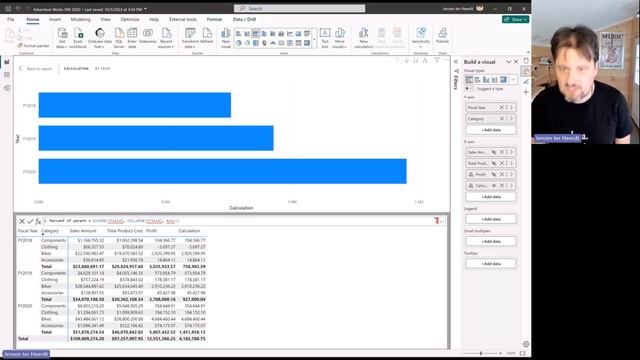Expand the visual types dropdown

click(x=513, y=80)
